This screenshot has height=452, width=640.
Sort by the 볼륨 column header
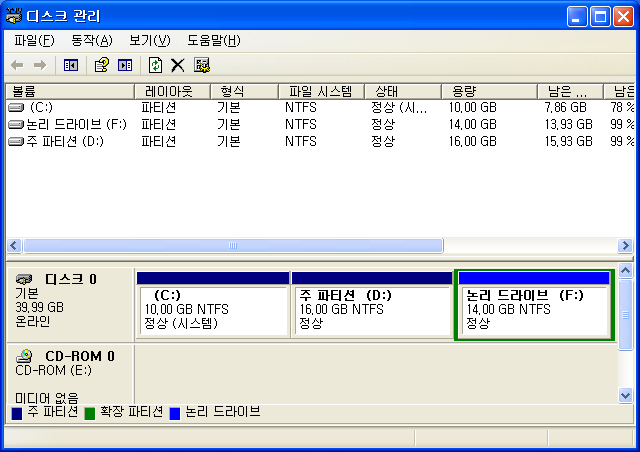(x=70, y=91)
